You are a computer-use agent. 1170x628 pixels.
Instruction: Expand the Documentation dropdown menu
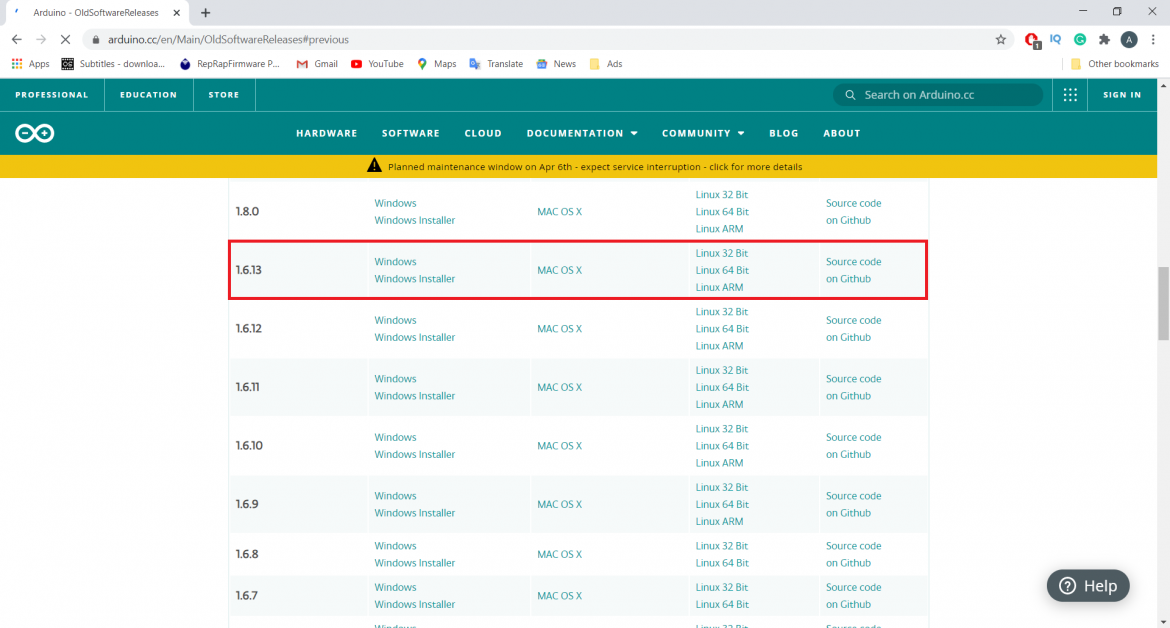(582, 133)
